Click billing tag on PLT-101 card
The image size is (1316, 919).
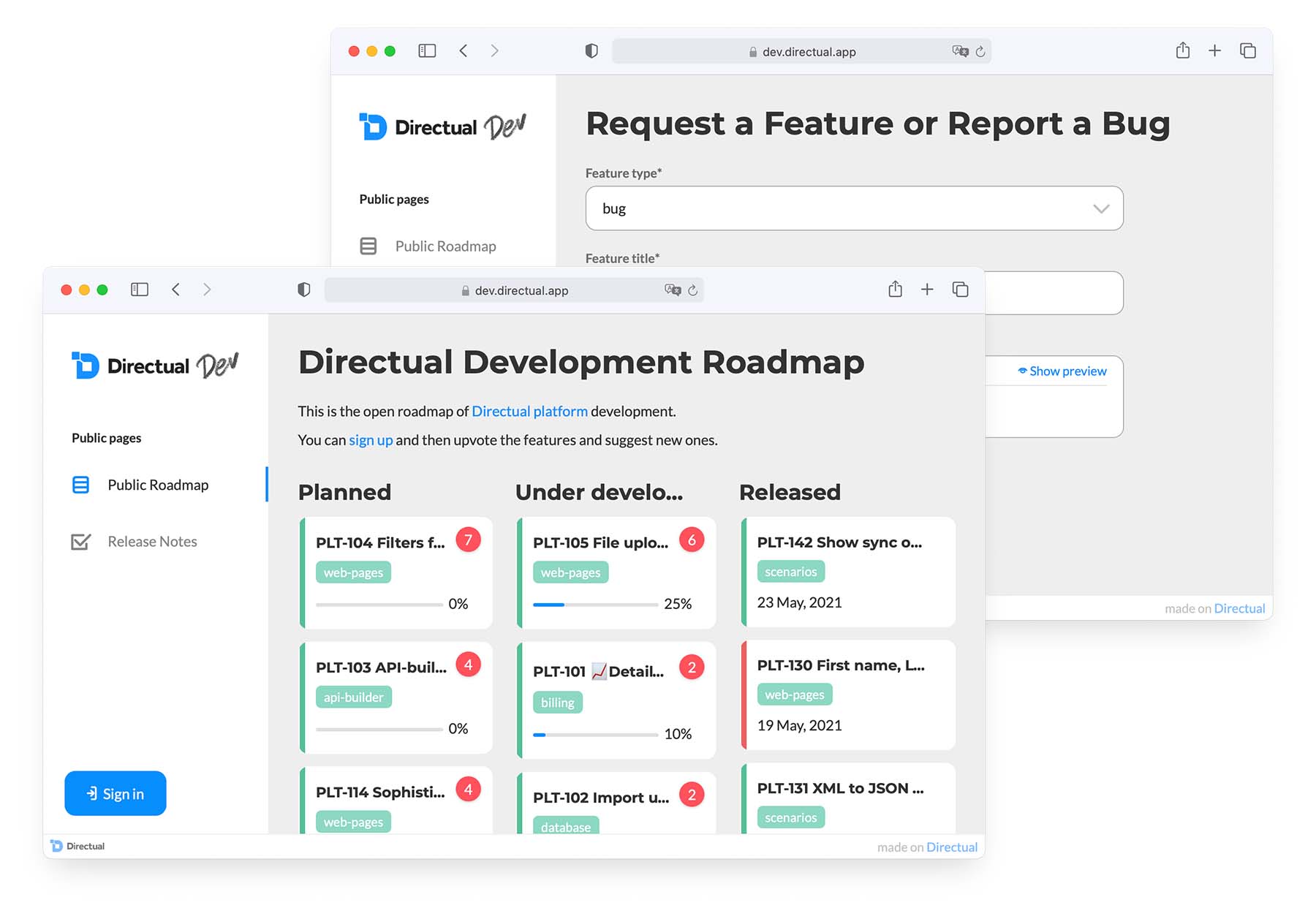coord(558,703)
